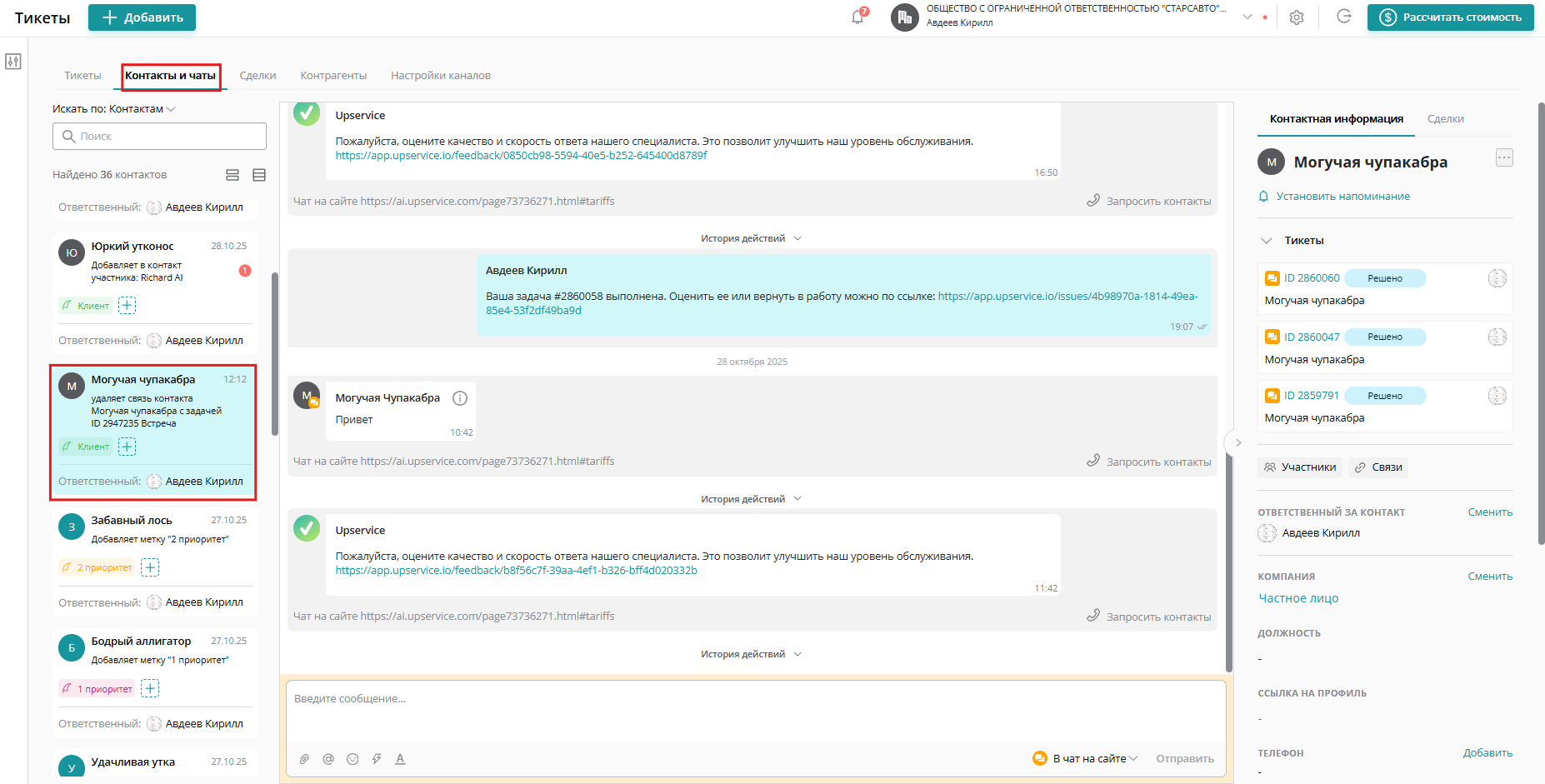Switch to the «Сделки» tab in the contact panel

click(x=1446, y=118)
